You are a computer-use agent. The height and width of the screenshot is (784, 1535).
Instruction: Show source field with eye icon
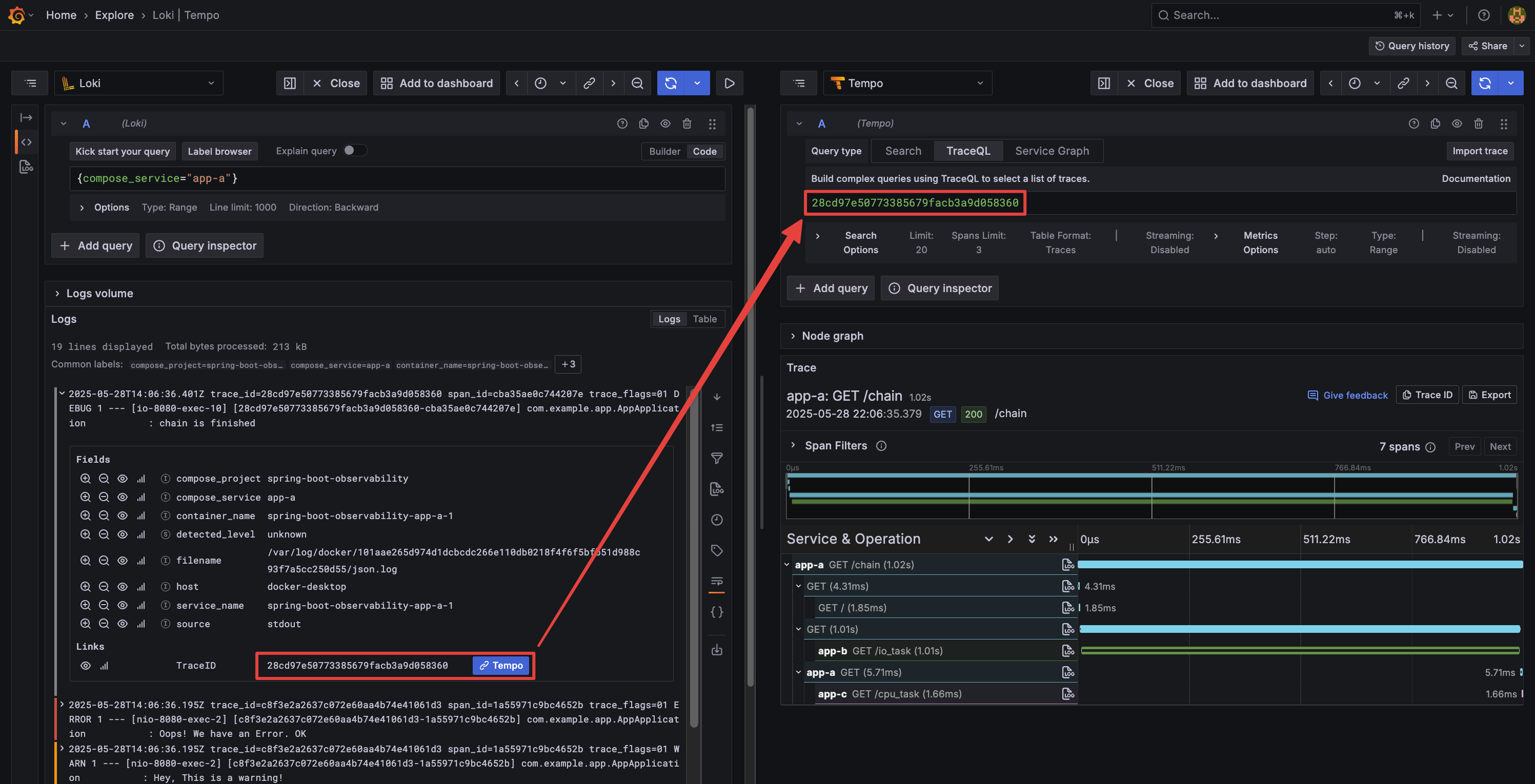click(x=122, y=624)
